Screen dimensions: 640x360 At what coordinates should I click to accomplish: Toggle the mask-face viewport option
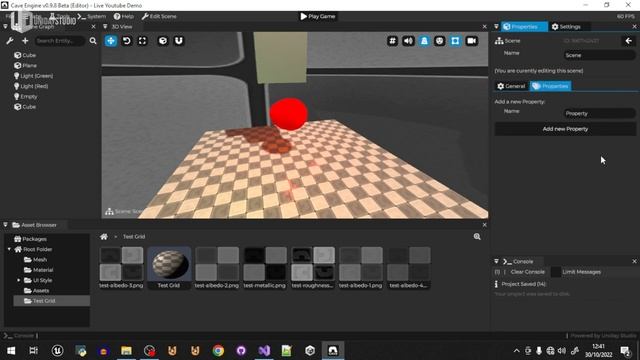440,41
